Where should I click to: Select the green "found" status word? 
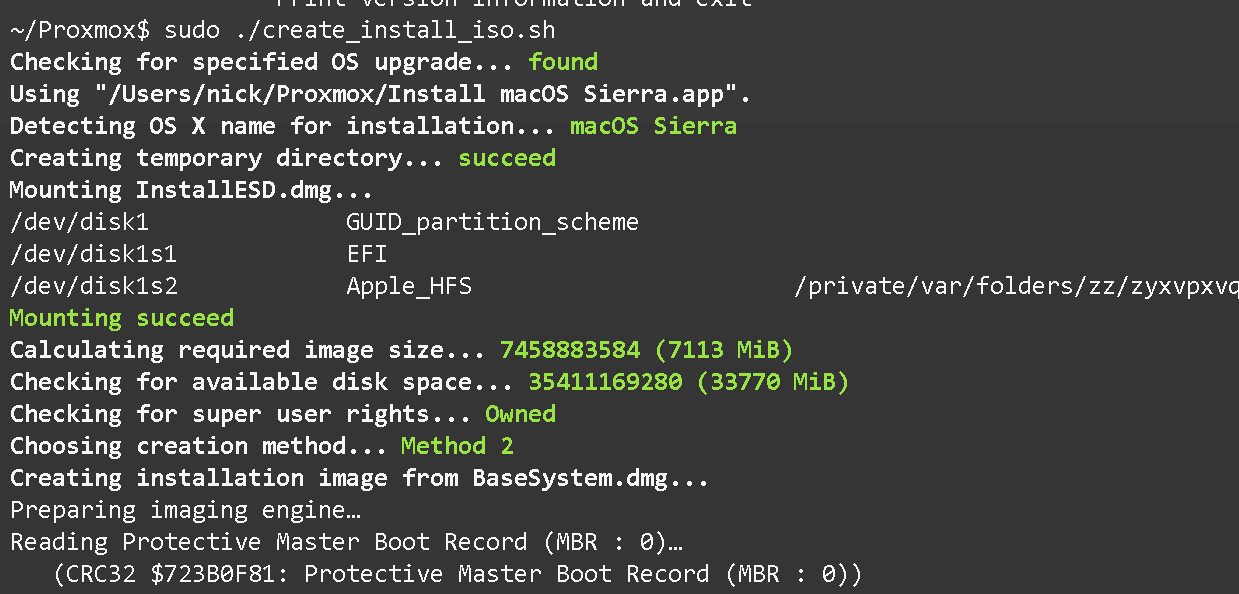point(563,62)
